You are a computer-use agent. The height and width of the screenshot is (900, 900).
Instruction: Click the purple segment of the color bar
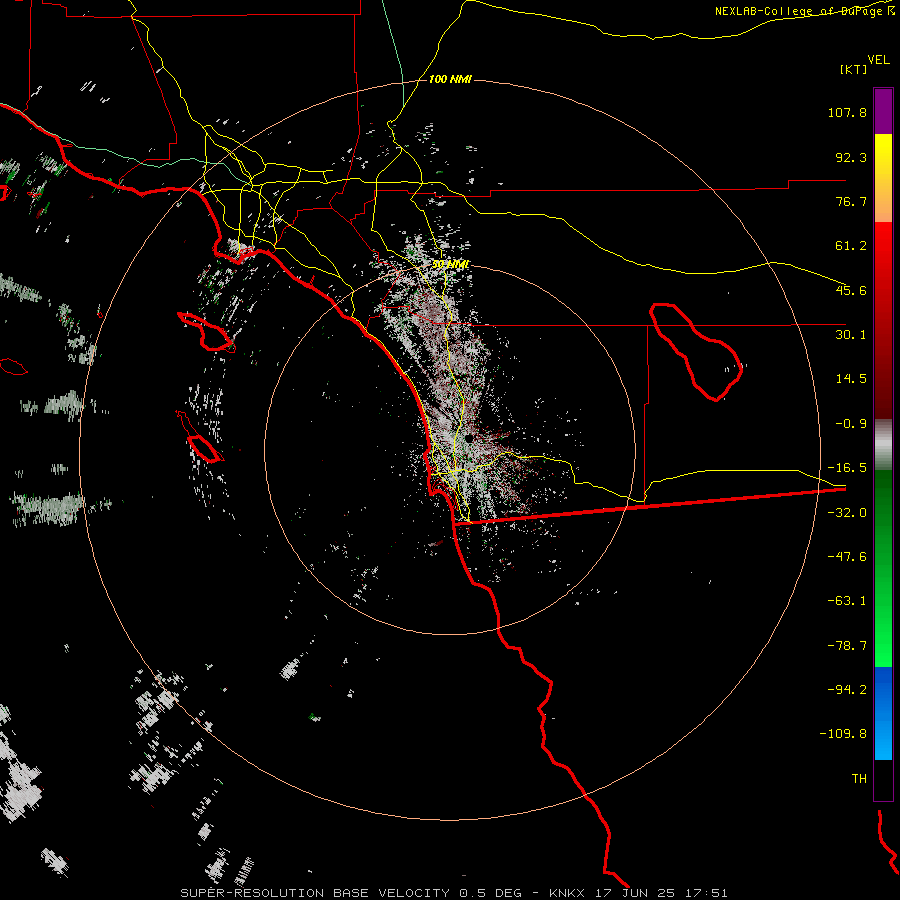tap(883, 111)
